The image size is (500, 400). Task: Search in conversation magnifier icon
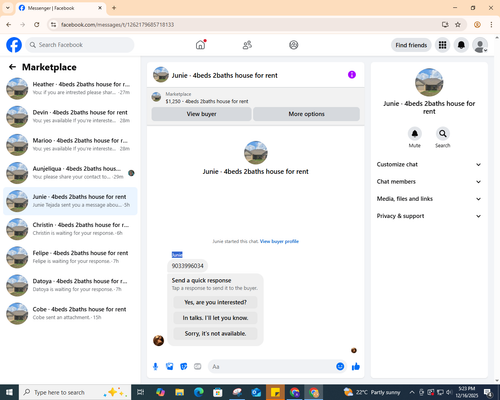[442, 134]
